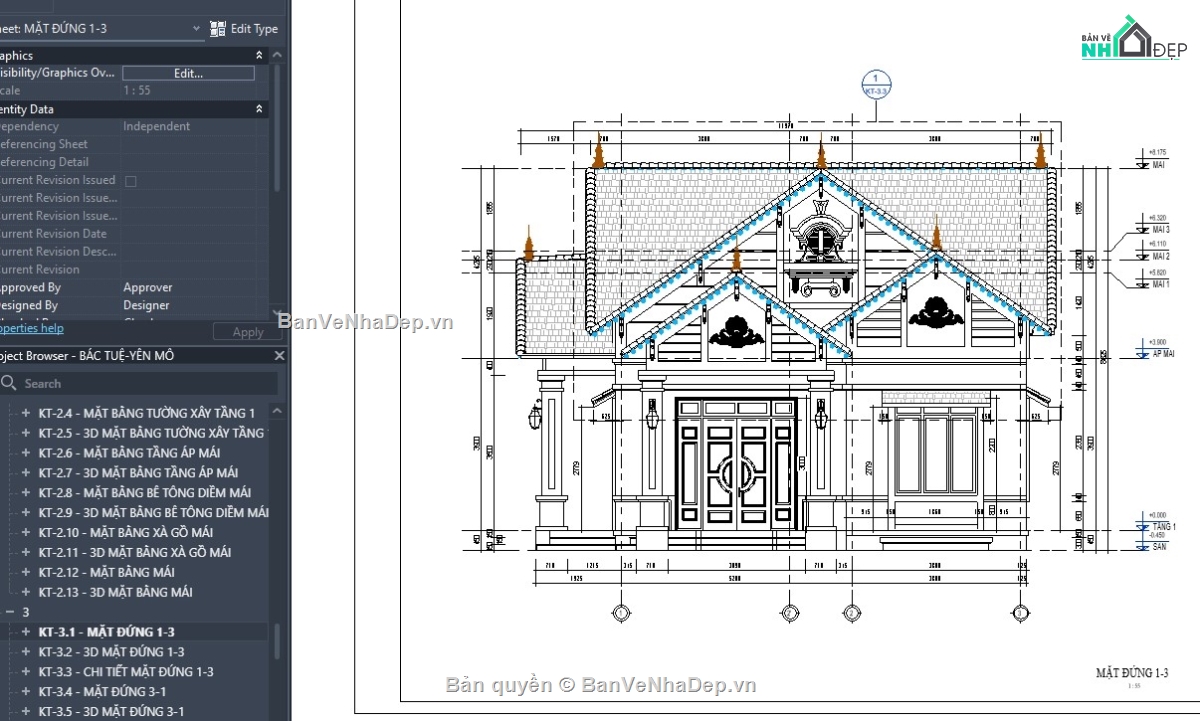Select sheet KT-3.5 - 3D MẶT ĐỨNG 3-1
Image resolution: width=1200 pixels, height=721 pixels.
pyautogui.click(x=112, y=712)
